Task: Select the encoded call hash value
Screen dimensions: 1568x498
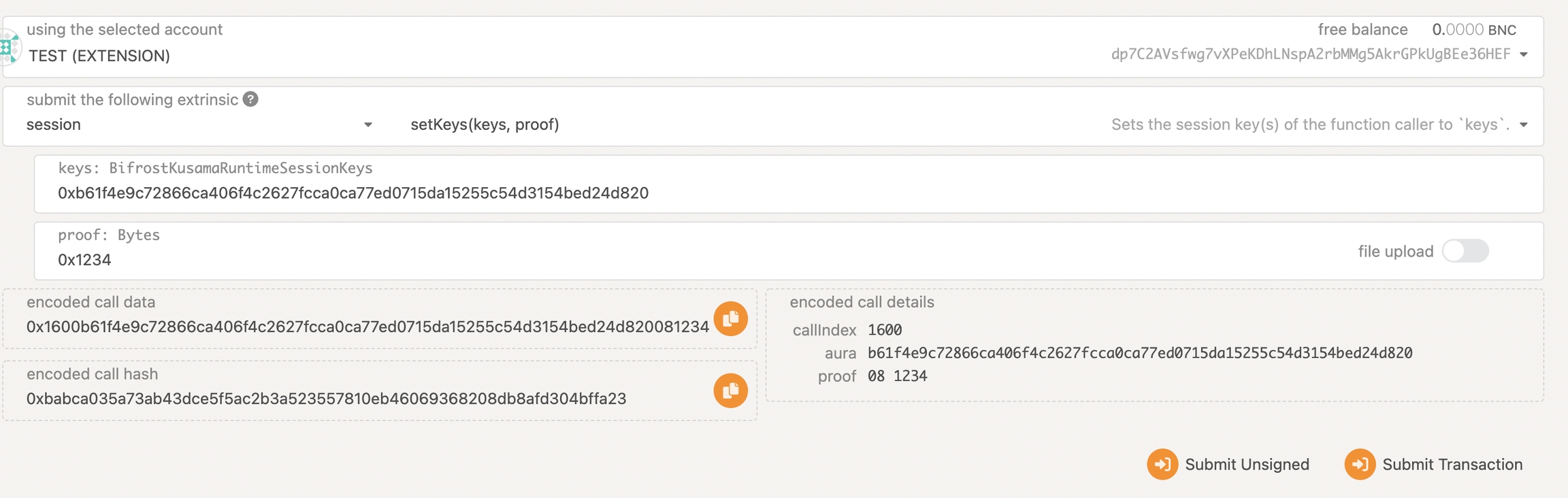Action: point(326,399)
